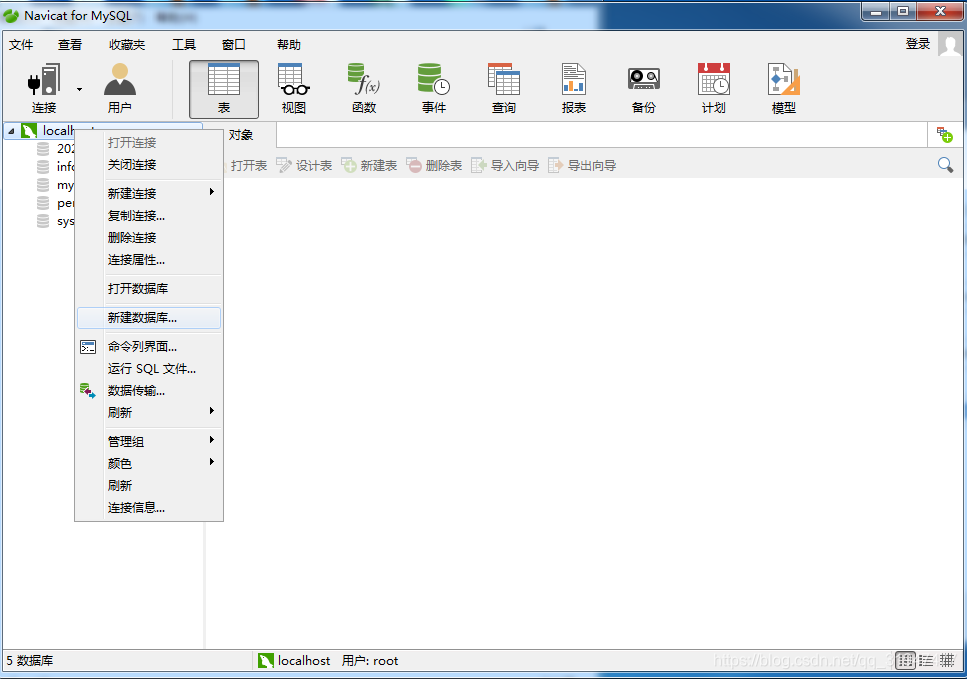The width and height of the screenshot is (967, 679).
Task: Select the per database row in tree
Action: [x=56, y=203]
